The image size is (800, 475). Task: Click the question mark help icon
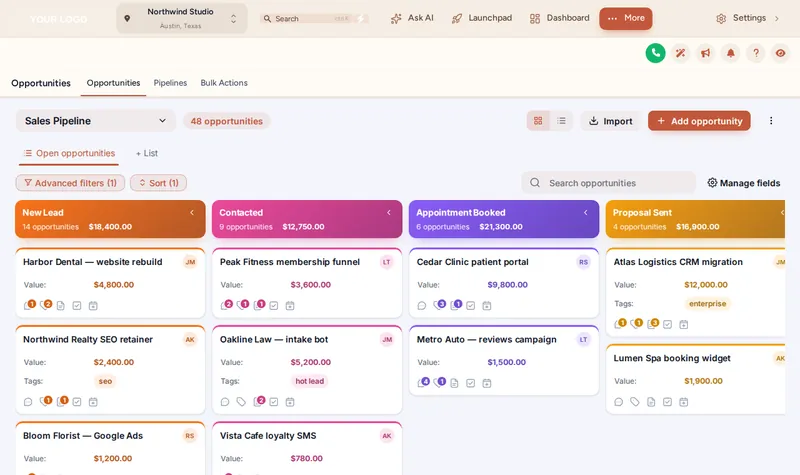tap(756, 53)
